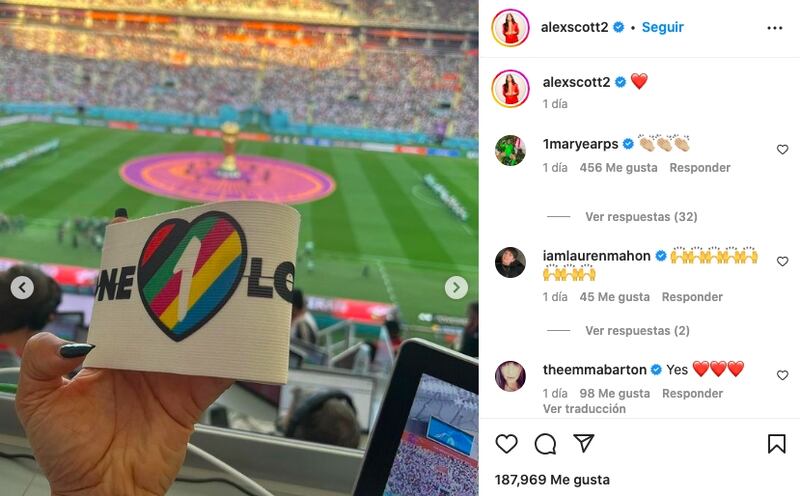Like theemmabarton comment heart
This screenshot has width=800, height=496.
pyautogui.click(x=782, y=375)
